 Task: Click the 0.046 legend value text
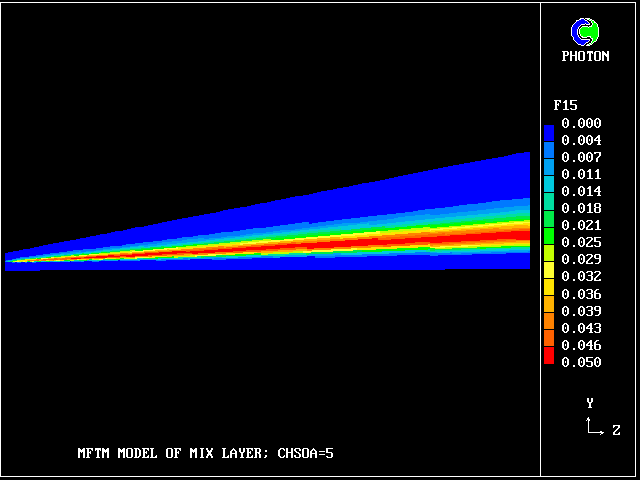[x=581, y=345]
